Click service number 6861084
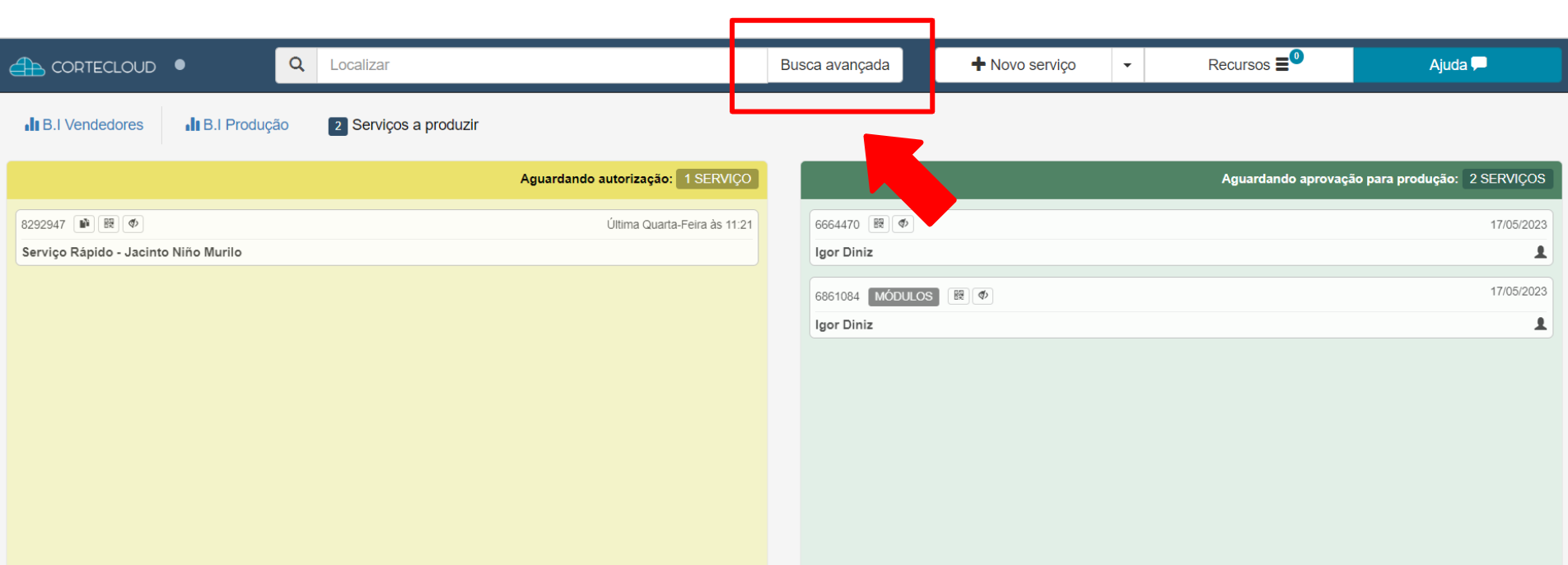 pyautogui.click(x=837, y=297)
